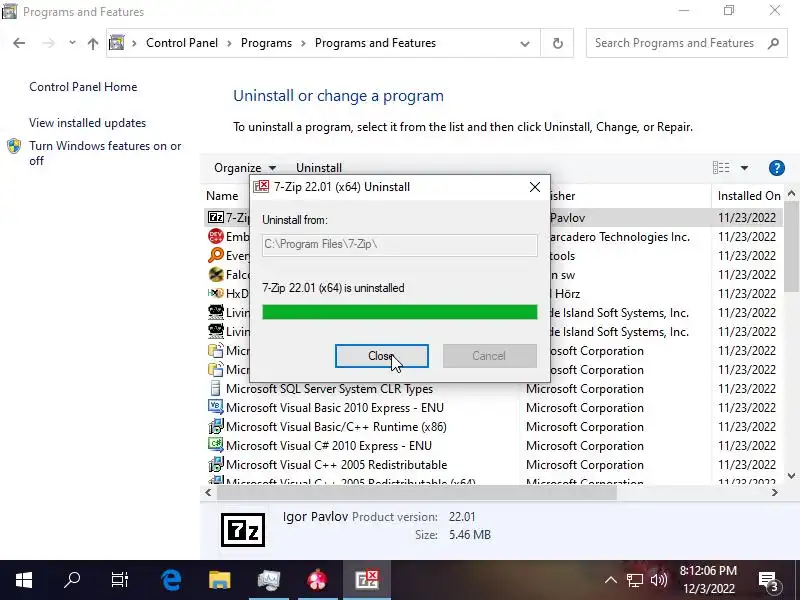This screenshot has height=600, width=800.
Task: Click the horizontal scrollbar right arrow
Action: (x=774, y=493)
